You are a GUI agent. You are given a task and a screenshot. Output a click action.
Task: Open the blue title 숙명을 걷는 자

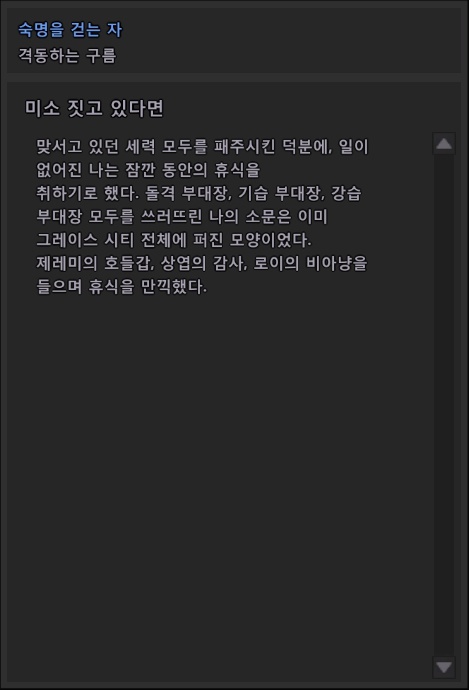tap(70, 30)
